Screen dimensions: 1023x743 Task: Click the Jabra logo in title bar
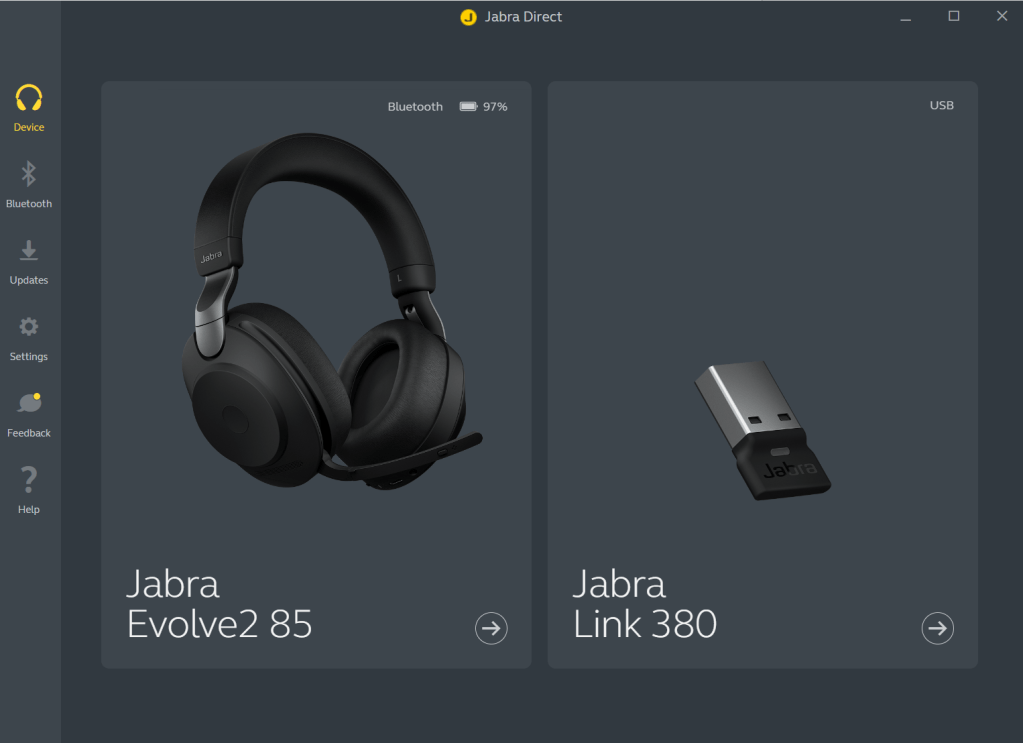(x=468, y=17)
